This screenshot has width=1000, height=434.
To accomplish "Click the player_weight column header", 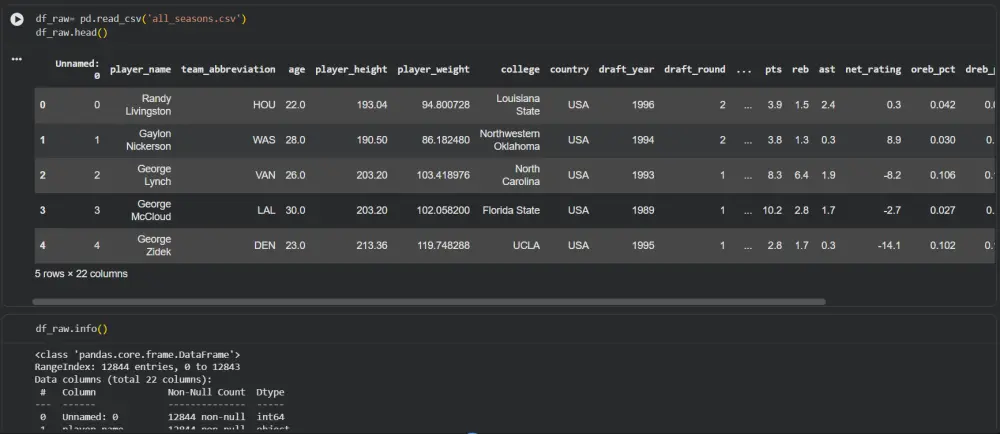I will coord(434,69).
